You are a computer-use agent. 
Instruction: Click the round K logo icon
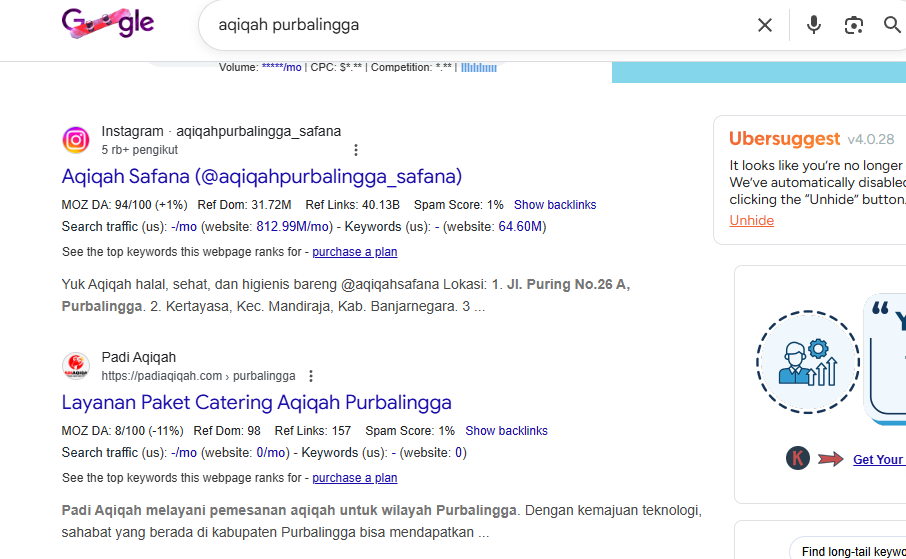point(797,458)
